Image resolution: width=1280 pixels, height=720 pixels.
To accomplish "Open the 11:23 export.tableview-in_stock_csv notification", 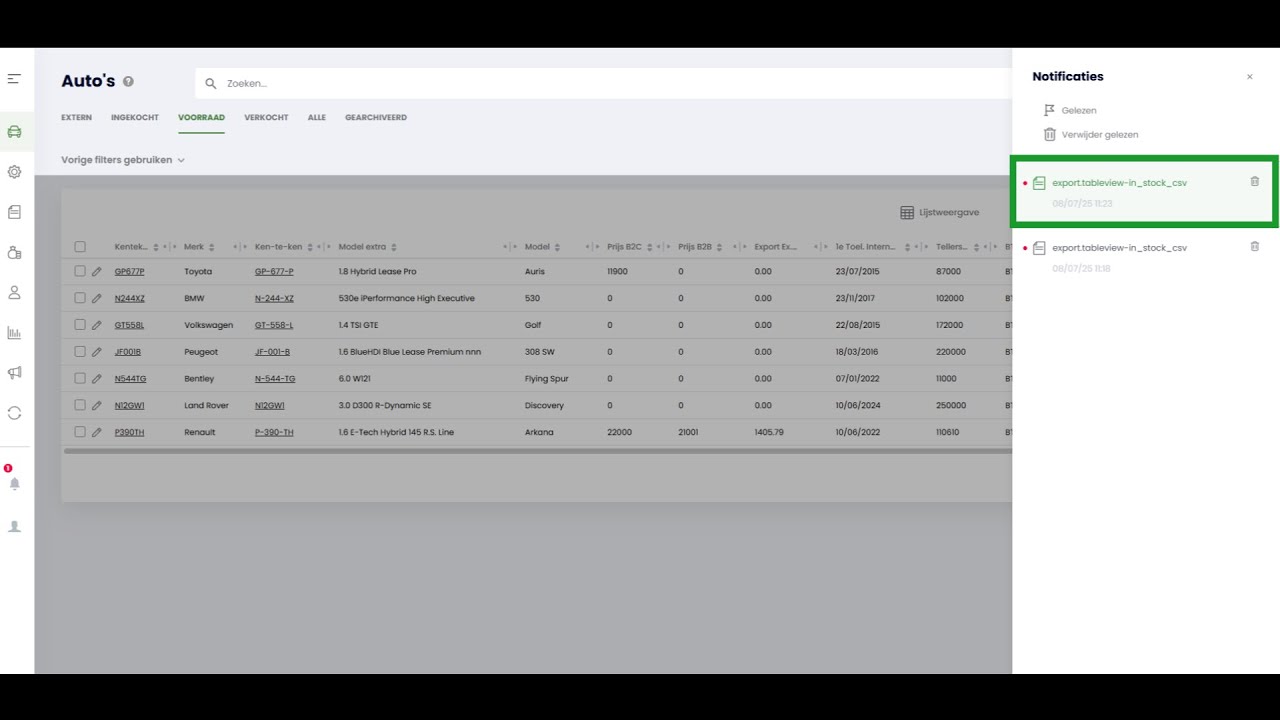I will click(x=1119, y=183).
